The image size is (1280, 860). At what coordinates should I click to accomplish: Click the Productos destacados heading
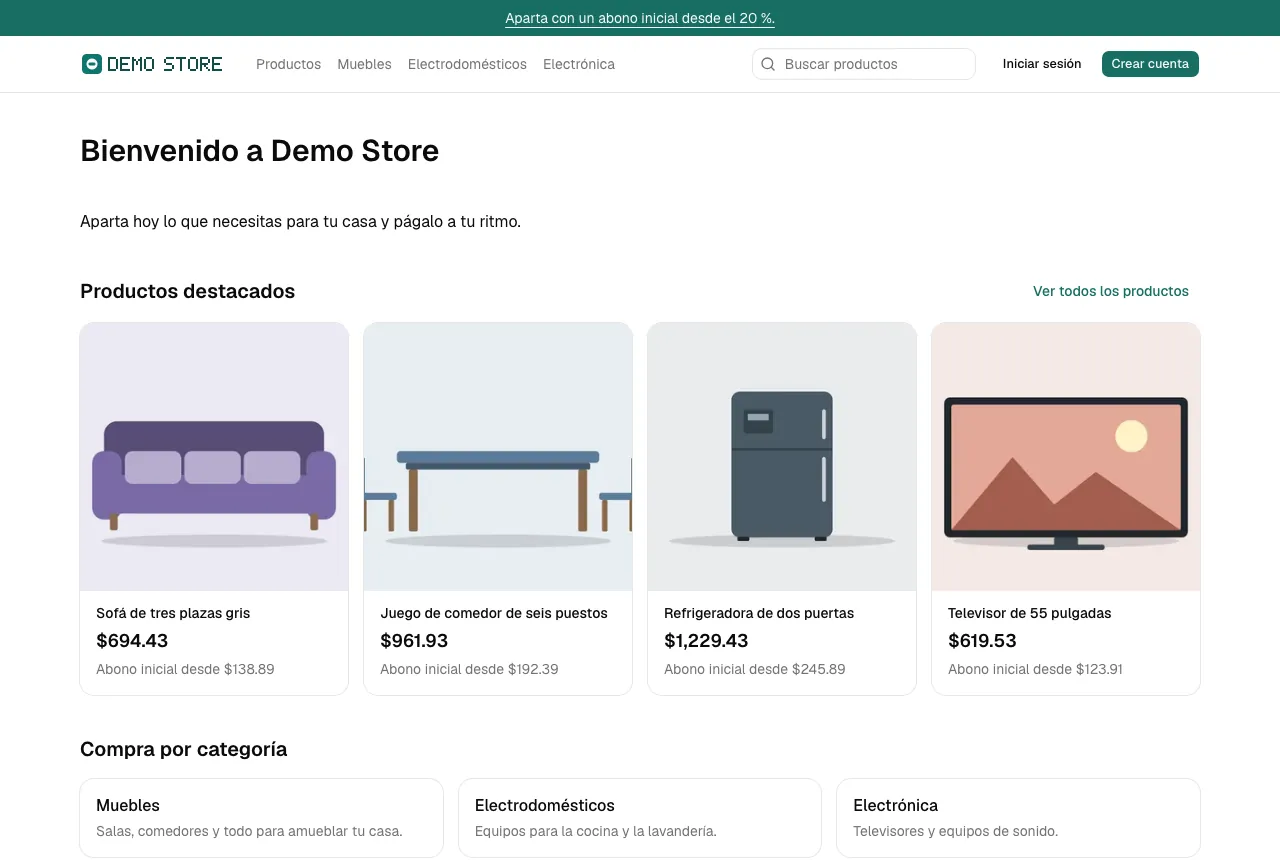[187, 291]
